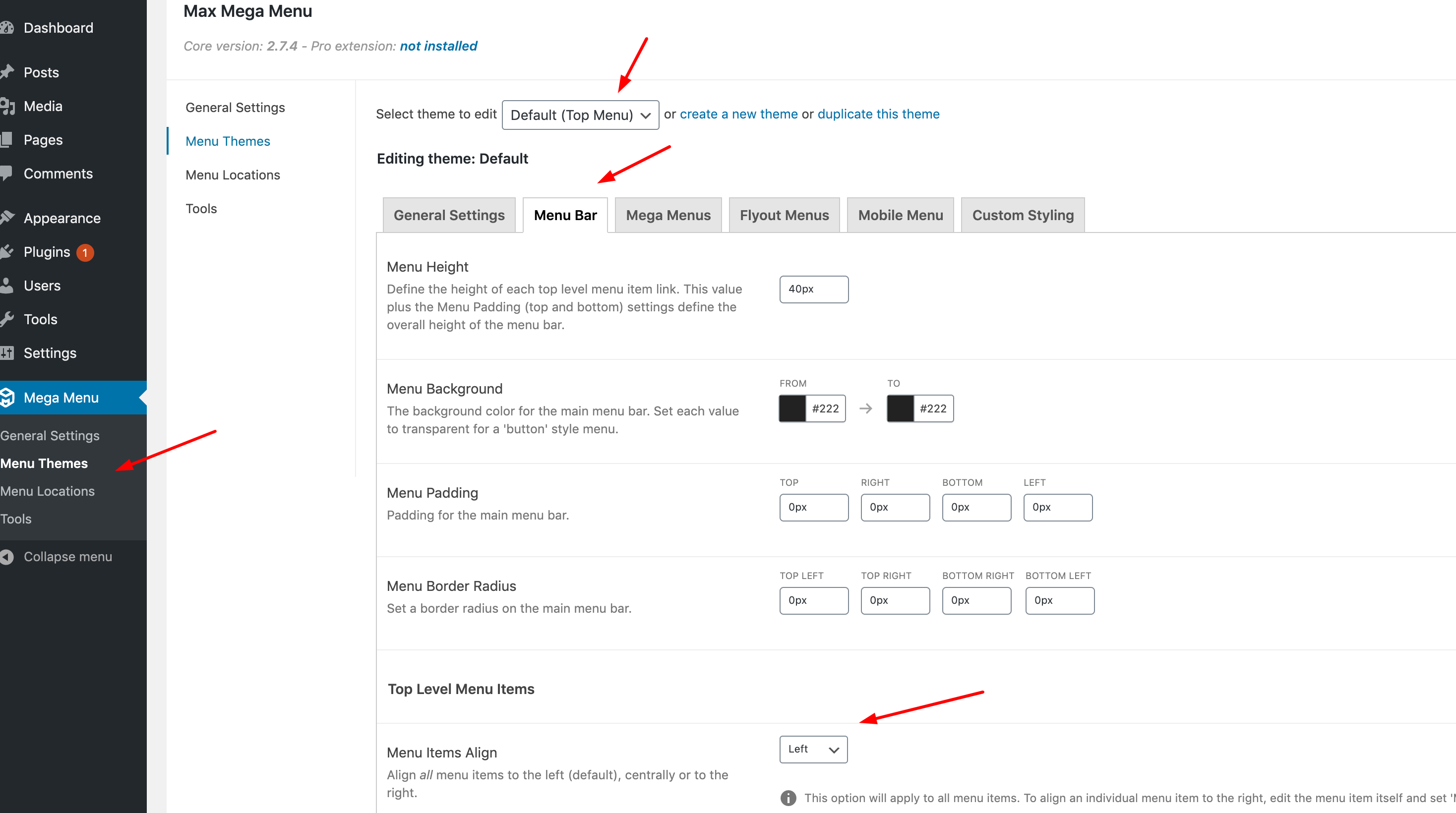Open Plugins via the plug icon
Image resolution: width=1456 pixels, height=813 pixels.
pyautogui.click(x=8, y=251)
